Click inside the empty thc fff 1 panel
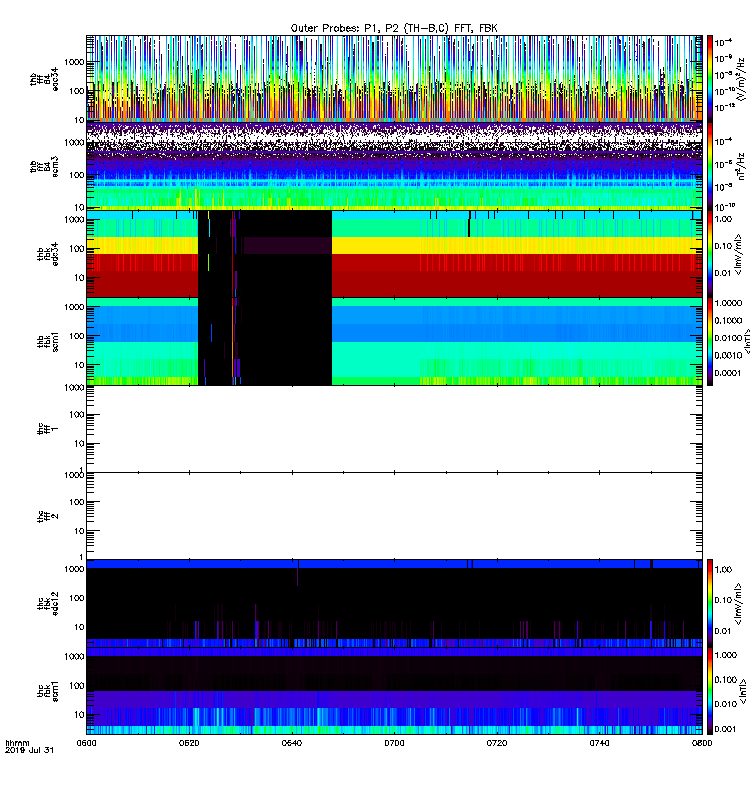 394,429
